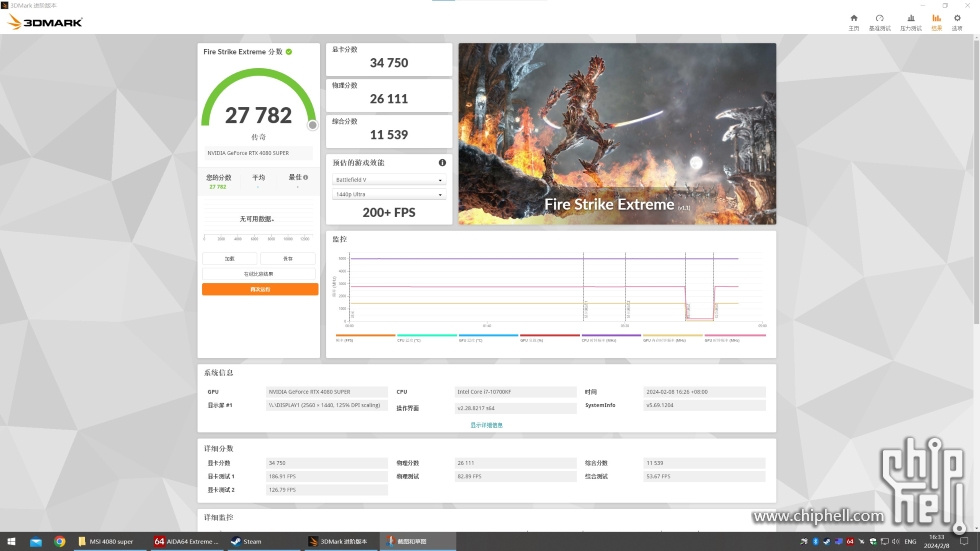Image resolution: width=980 pixels, height=551 pixels.
Task: Open Google Chrome from taskbar
Action: 59,542
